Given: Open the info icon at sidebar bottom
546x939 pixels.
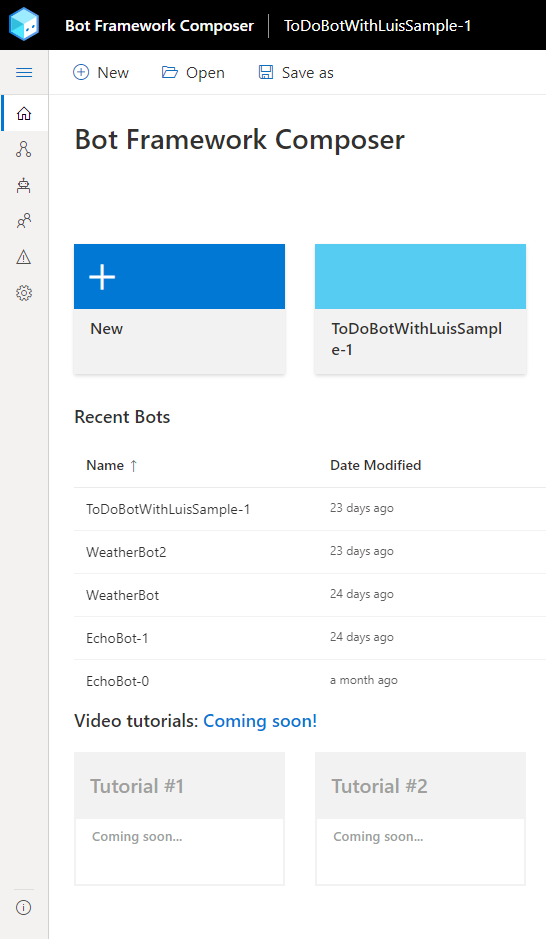Looking at the screenshot, I should click(24, 907).
